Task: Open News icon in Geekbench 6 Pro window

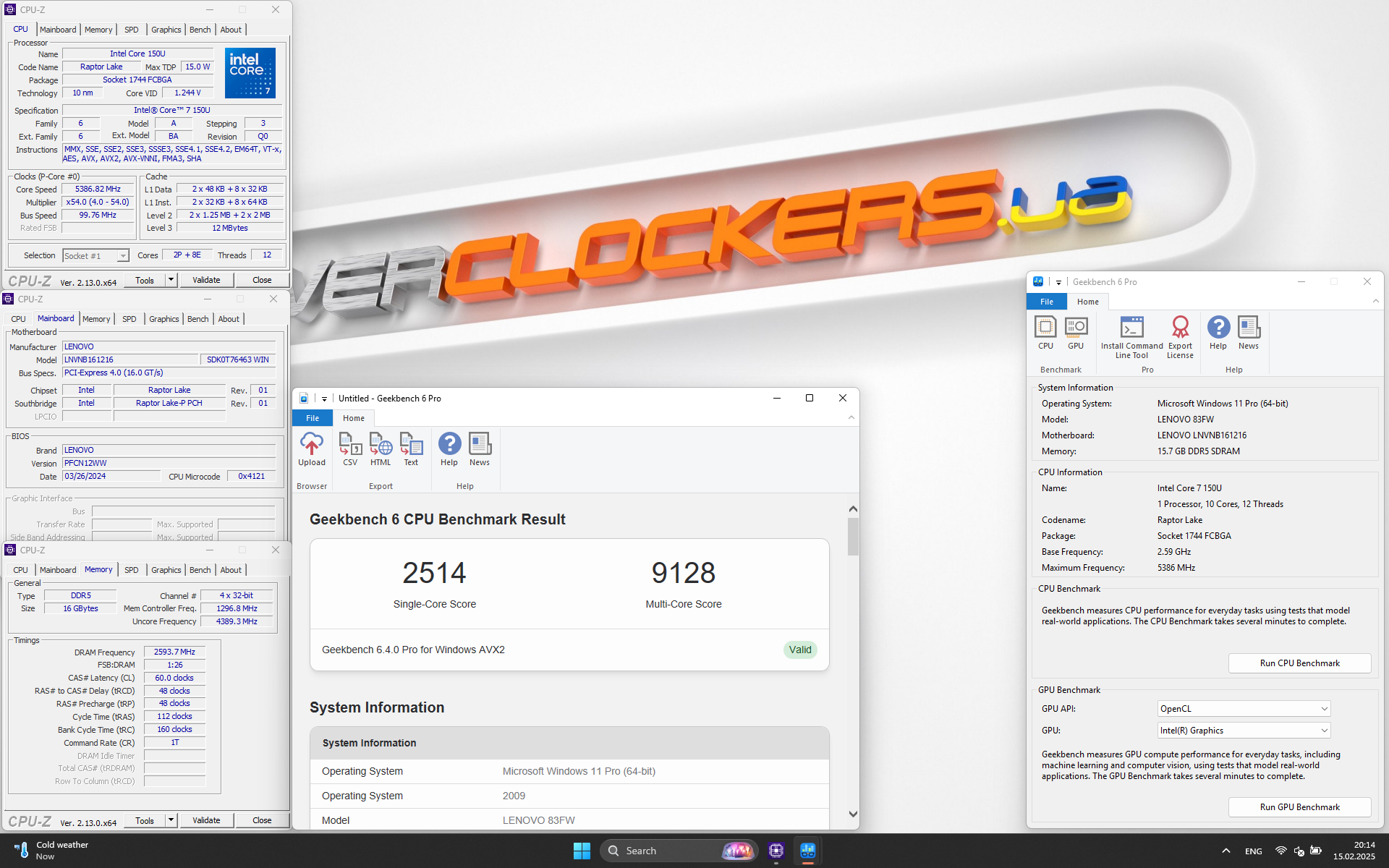Action: (x=1249, y=333)
